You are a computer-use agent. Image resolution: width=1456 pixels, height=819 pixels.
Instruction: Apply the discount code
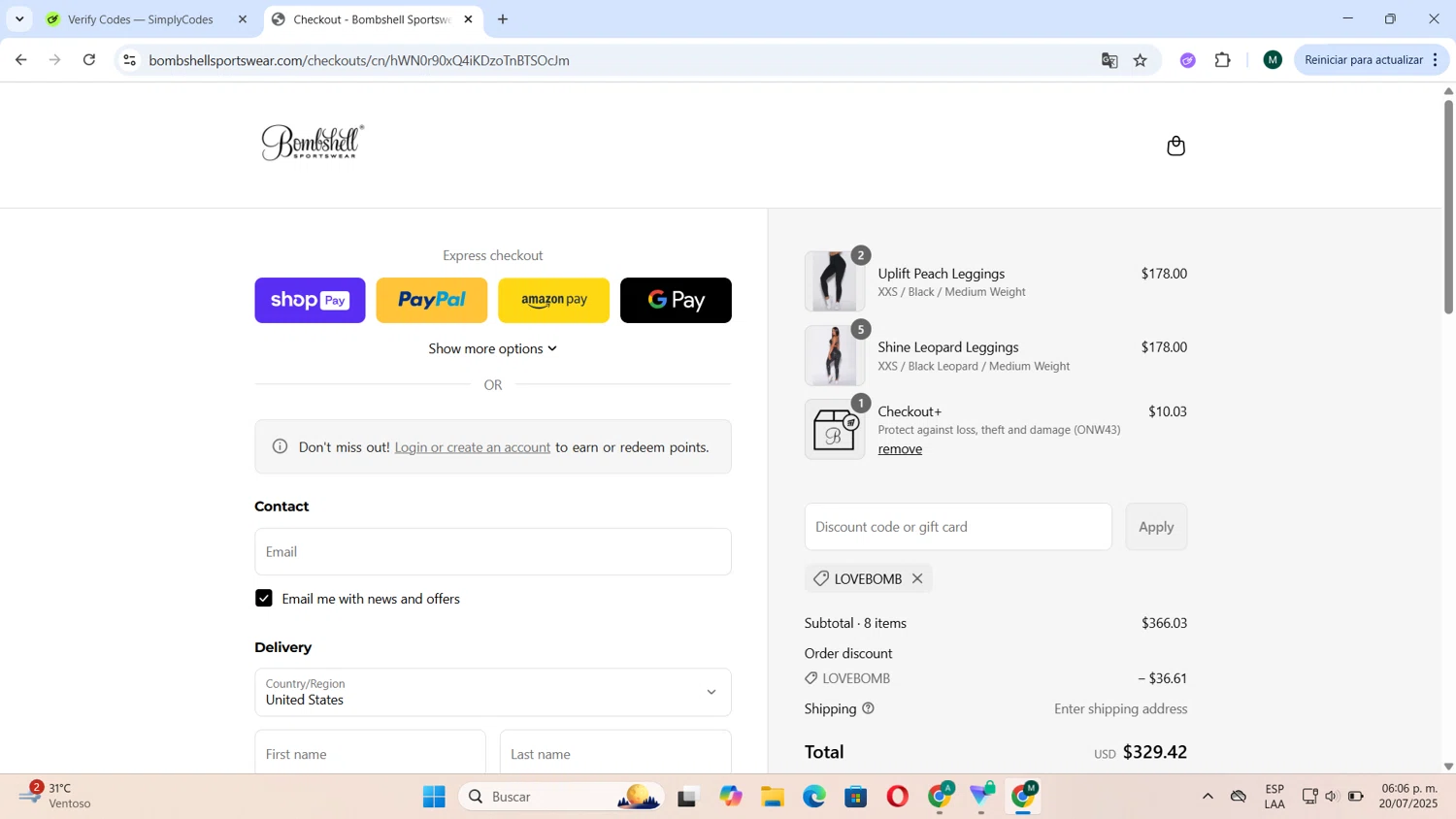[1156, 527]
